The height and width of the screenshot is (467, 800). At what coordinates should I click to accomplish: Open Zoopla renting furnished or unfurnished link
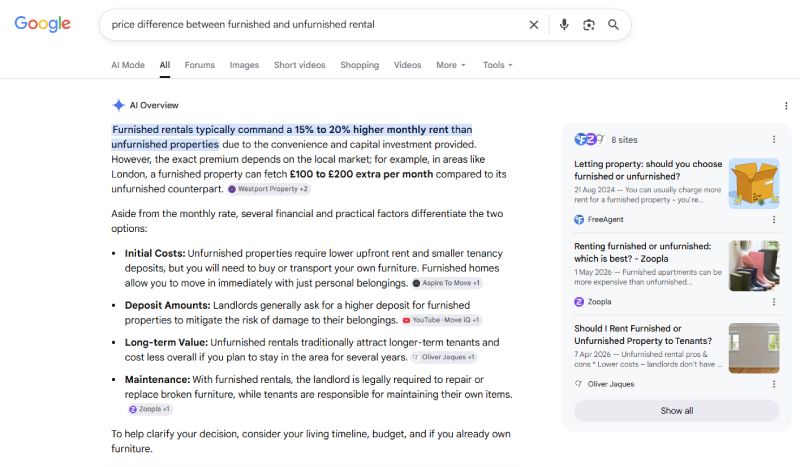coord(642,252)
